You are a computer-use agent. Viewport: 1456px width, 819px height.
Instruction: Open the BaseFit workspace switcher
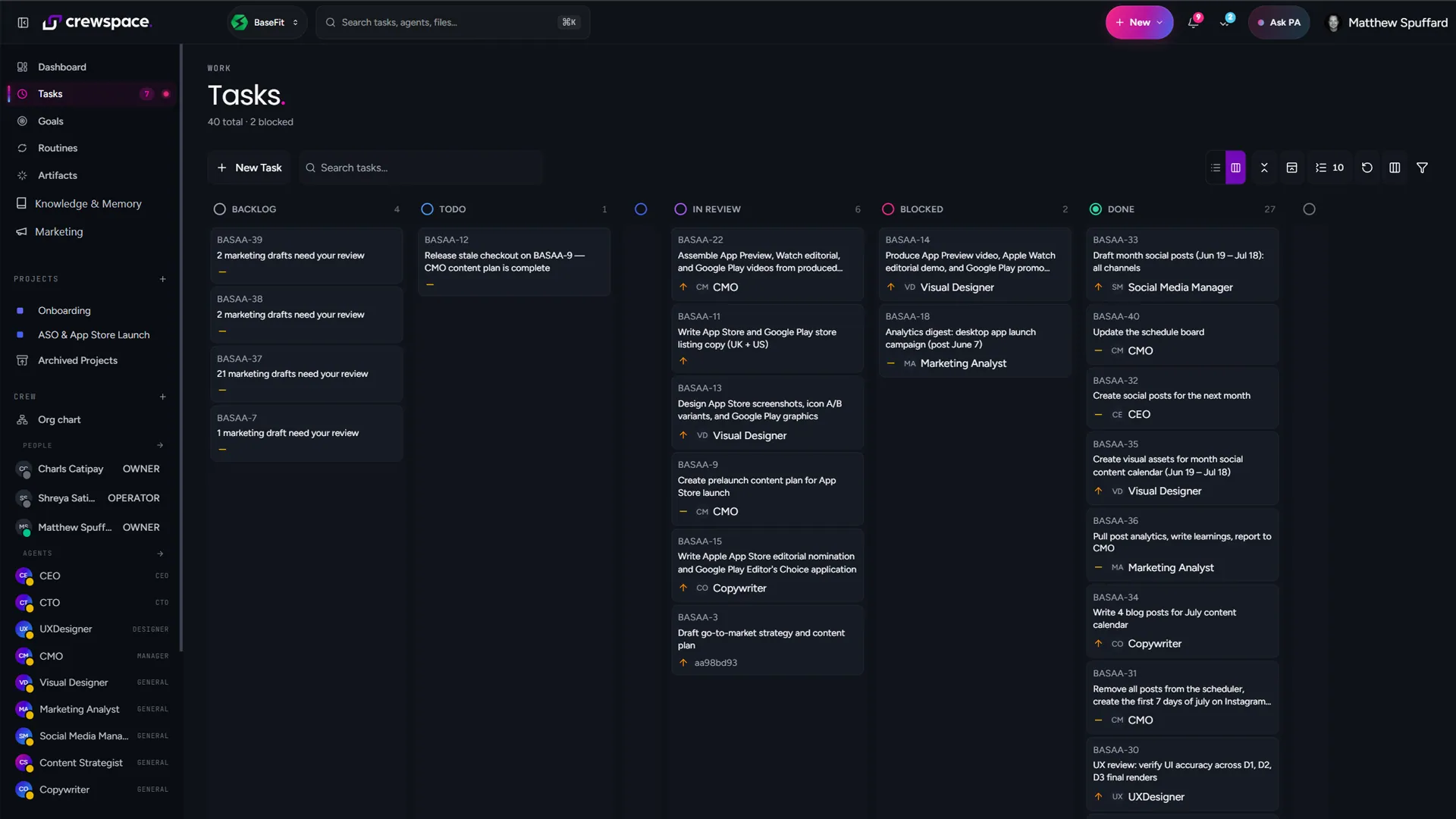click(266, 22)
